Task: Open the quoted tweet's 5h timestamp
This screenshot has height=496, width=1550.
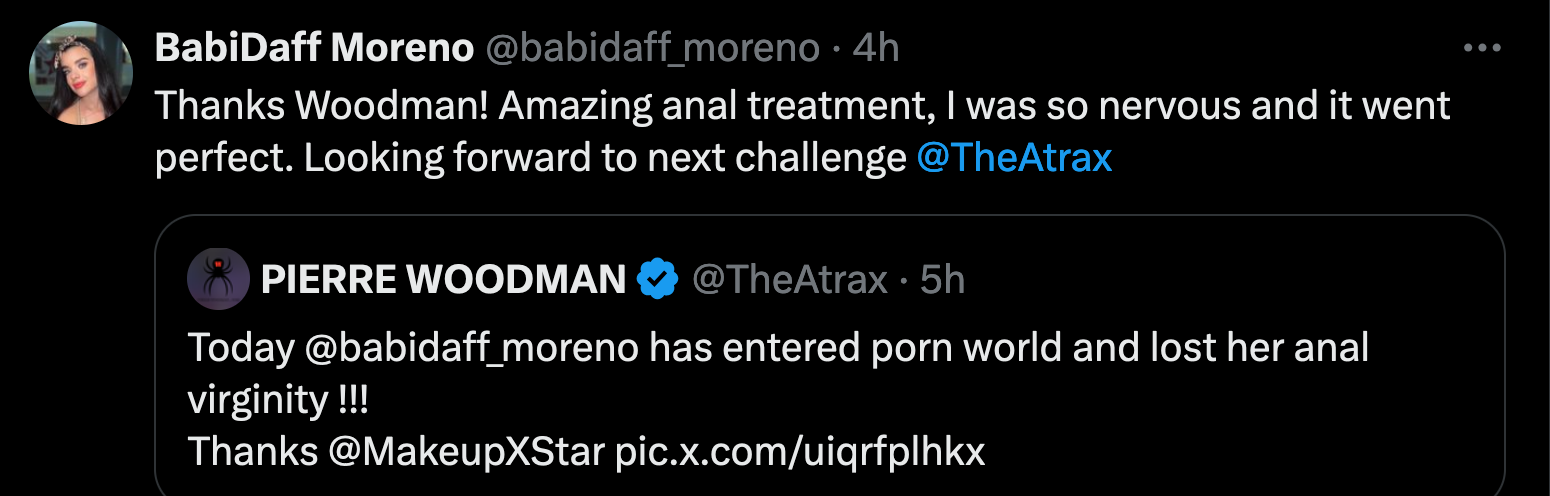Action: pyautogui.click(x=942, y=281)
